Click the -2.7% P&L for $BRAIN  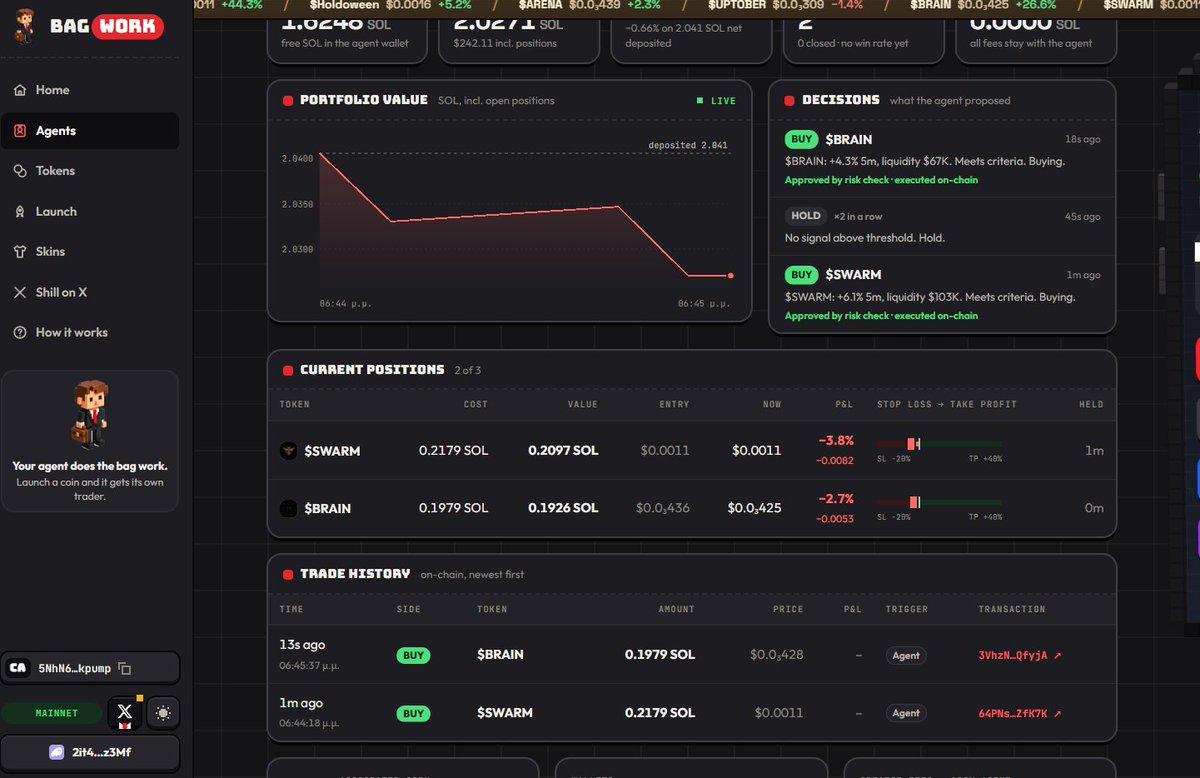835,498
